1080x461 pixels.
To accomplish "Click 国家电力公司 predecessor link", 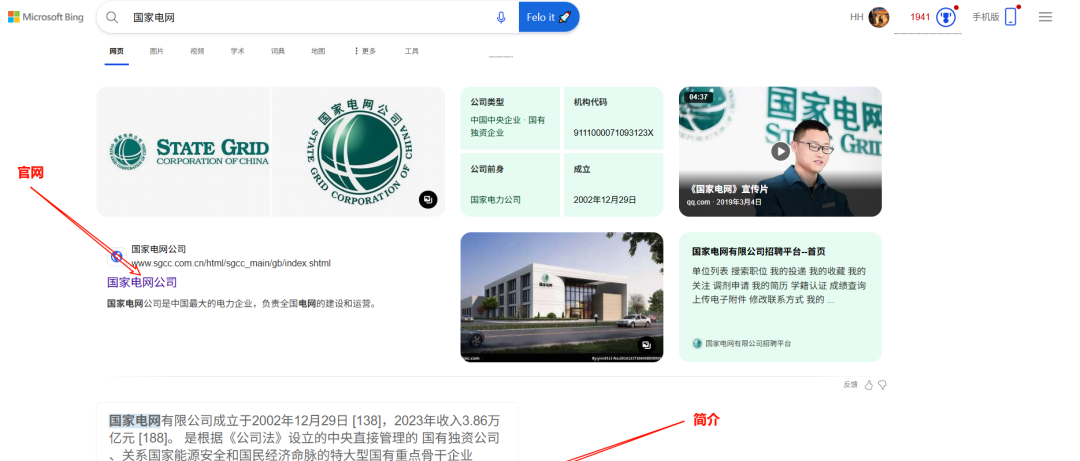I will coord(495,200).
